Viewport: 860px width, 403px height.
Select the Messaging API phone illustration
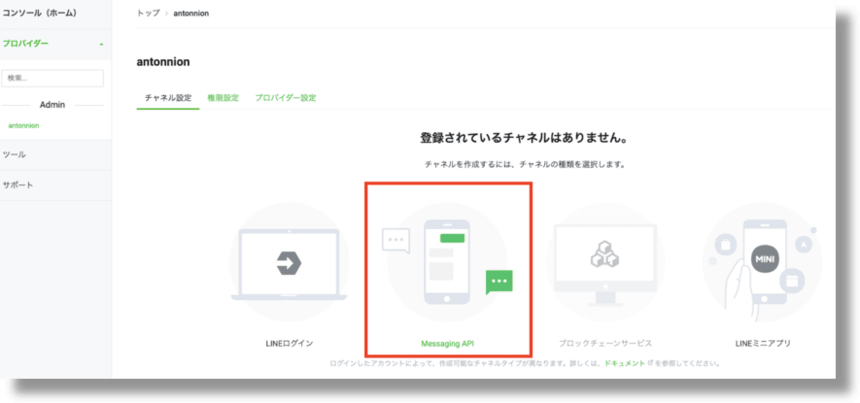click(x=447, y=263)
